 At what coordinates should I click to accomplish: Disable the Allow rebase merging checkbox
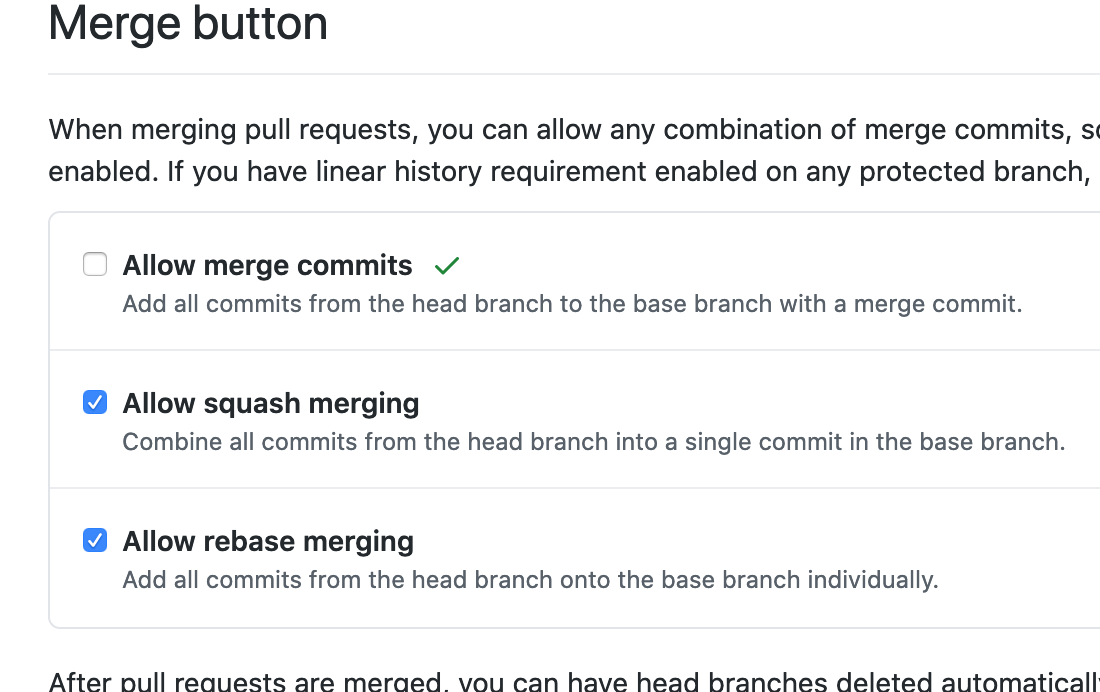tap(95, 540)
